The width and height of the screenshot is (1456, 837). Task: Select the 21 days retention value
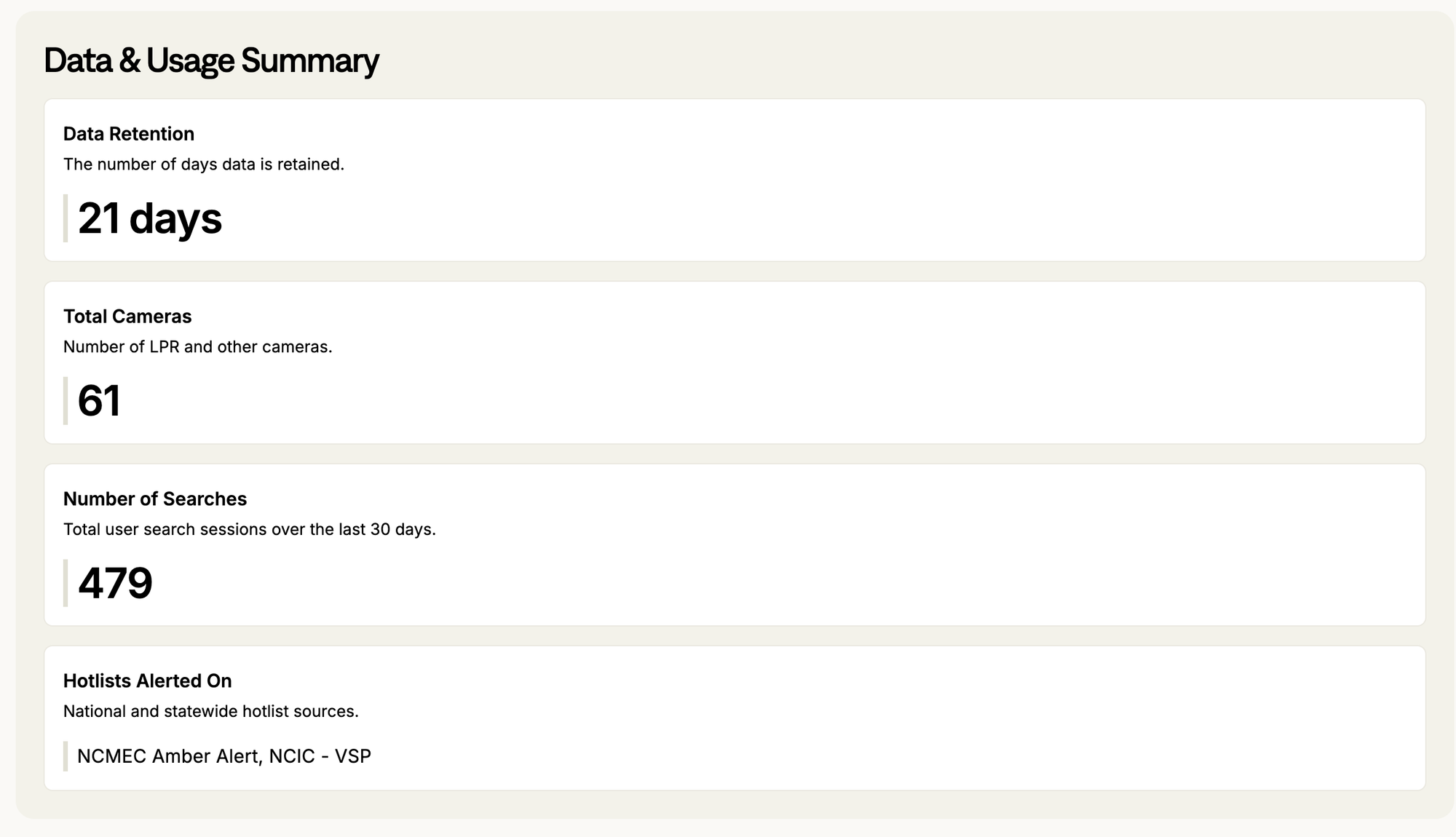[x=150, y=218]
